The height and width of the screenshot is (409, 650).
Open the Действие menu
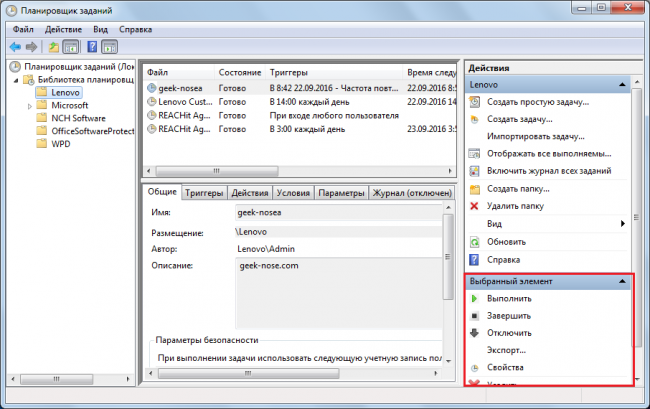[x=62, y=30]
